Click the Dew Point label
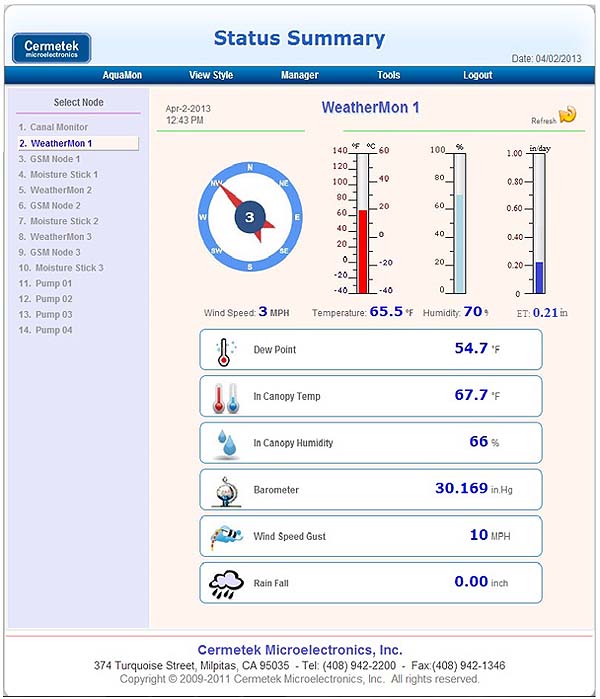Image resolution: width=600 pixels, height=699 pixels. 275,350
